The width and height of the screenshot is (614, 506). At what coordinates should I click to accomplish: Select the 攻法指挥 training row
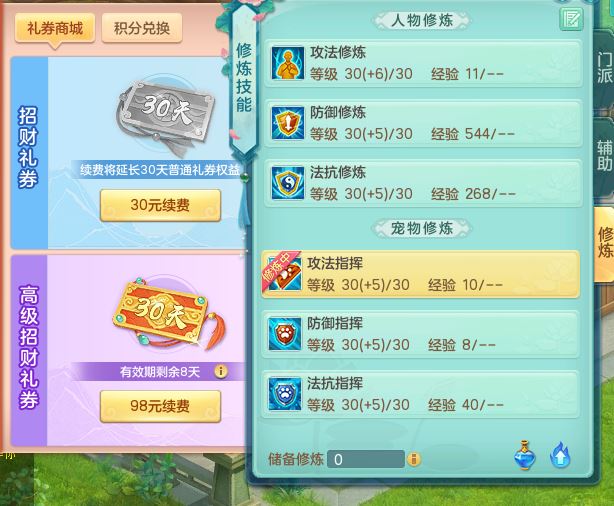click(421, 274)
